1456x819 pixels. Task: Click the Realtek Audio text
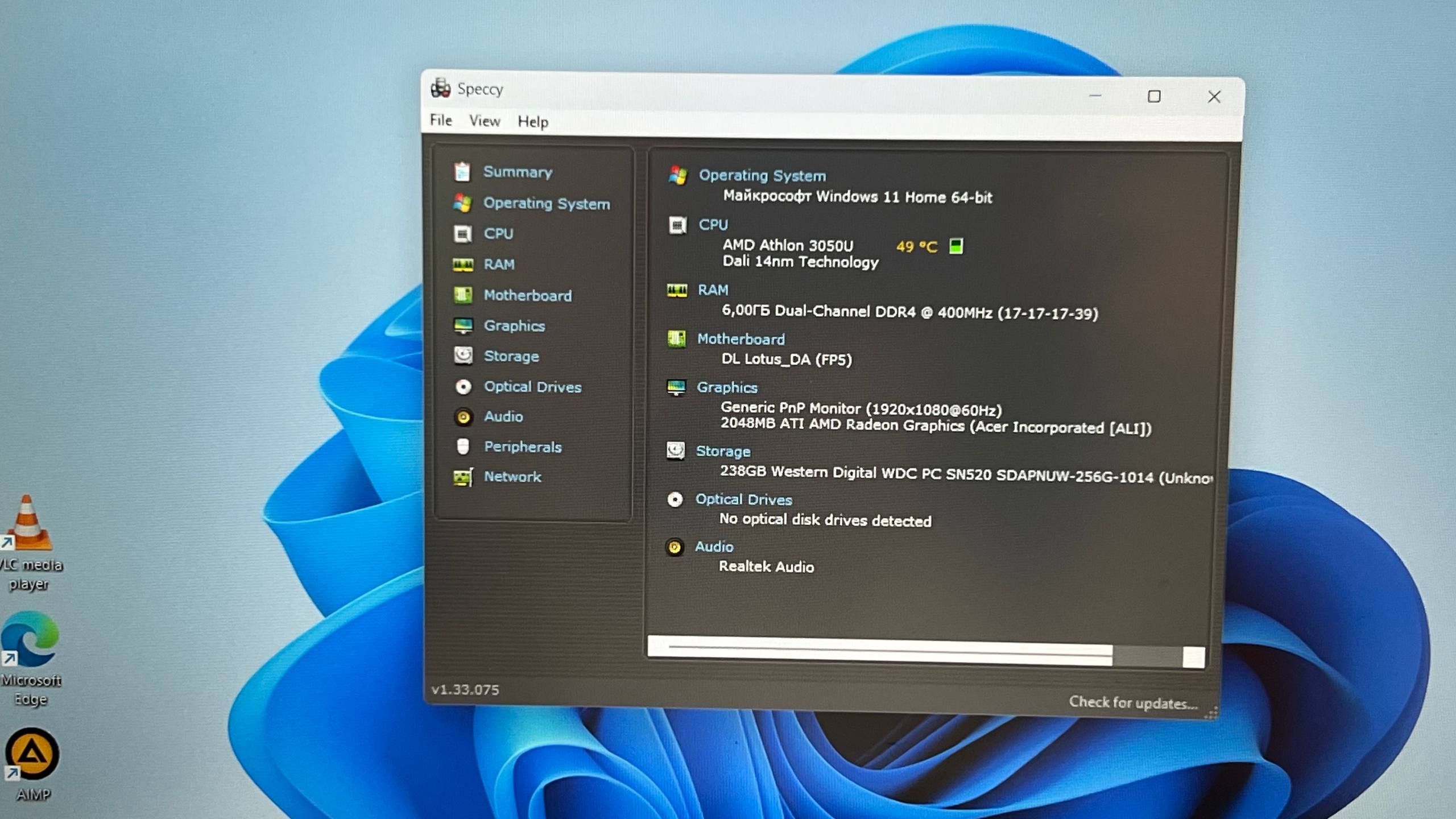point(766,567)
